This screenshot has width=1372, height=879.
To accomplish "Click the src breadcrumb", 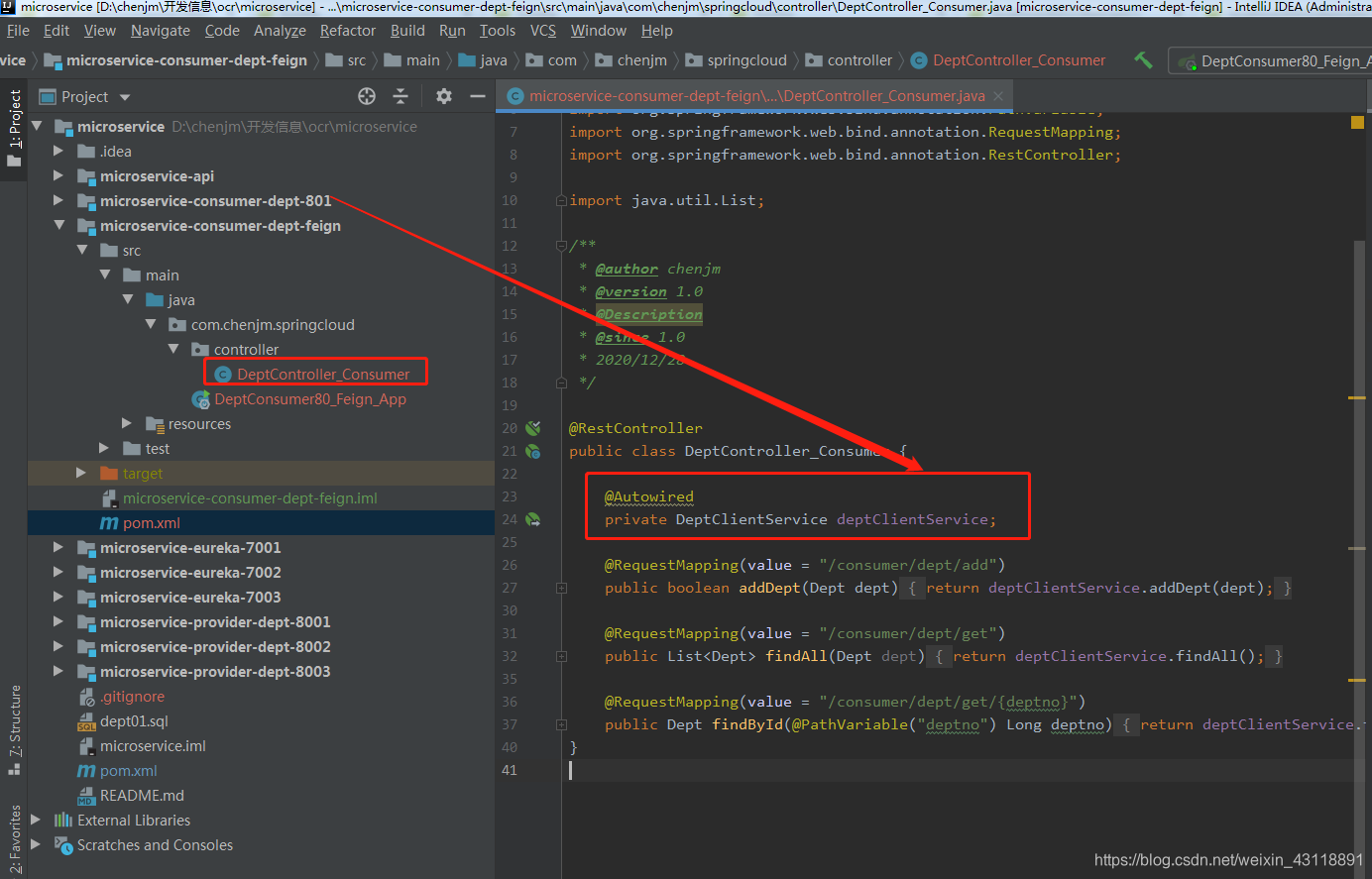I will 346,60.
